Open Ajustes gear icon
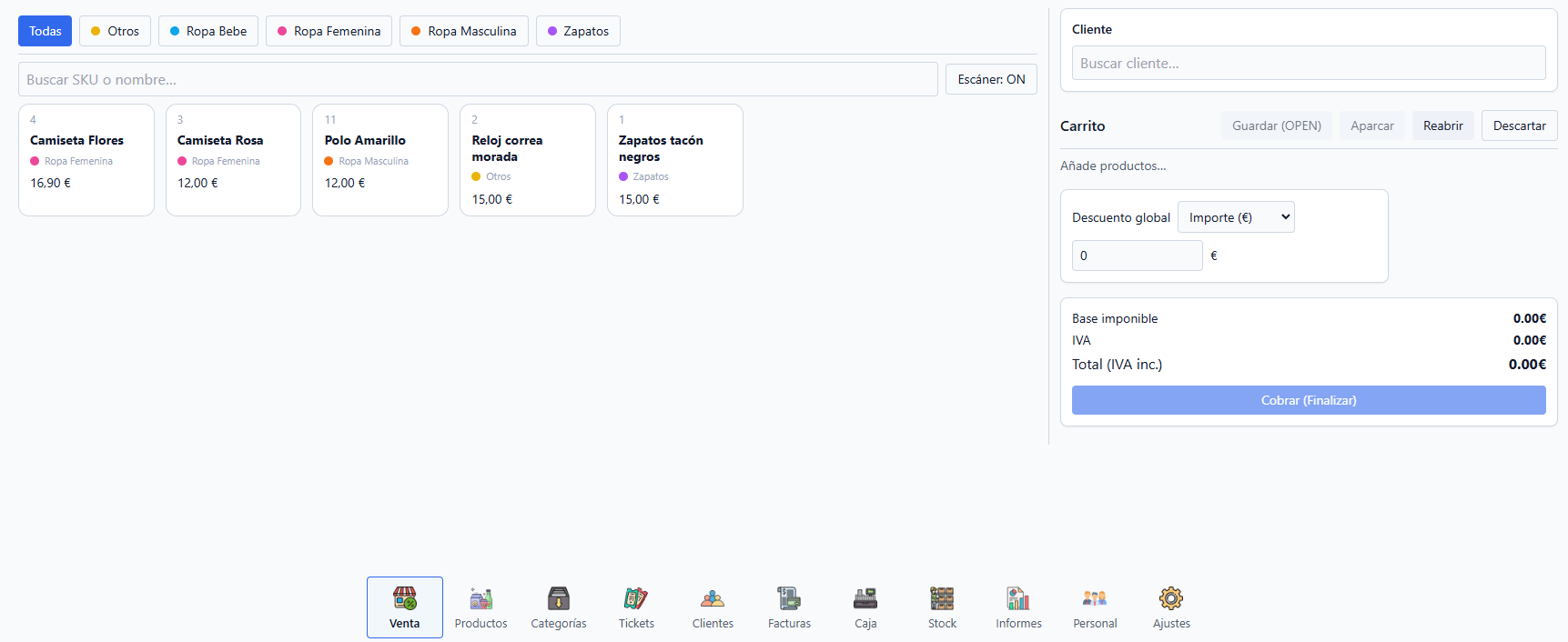 click(x=1171, y=598)
